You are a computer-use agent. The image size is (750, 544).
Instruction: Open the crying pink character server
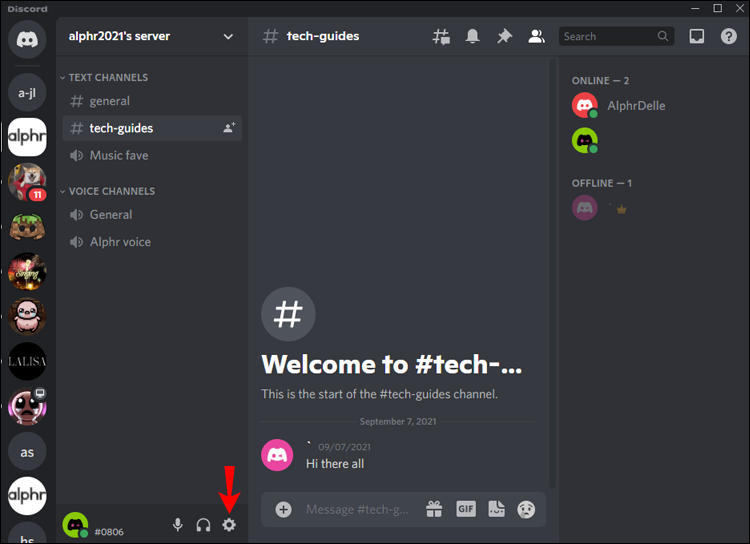point(27,406)
